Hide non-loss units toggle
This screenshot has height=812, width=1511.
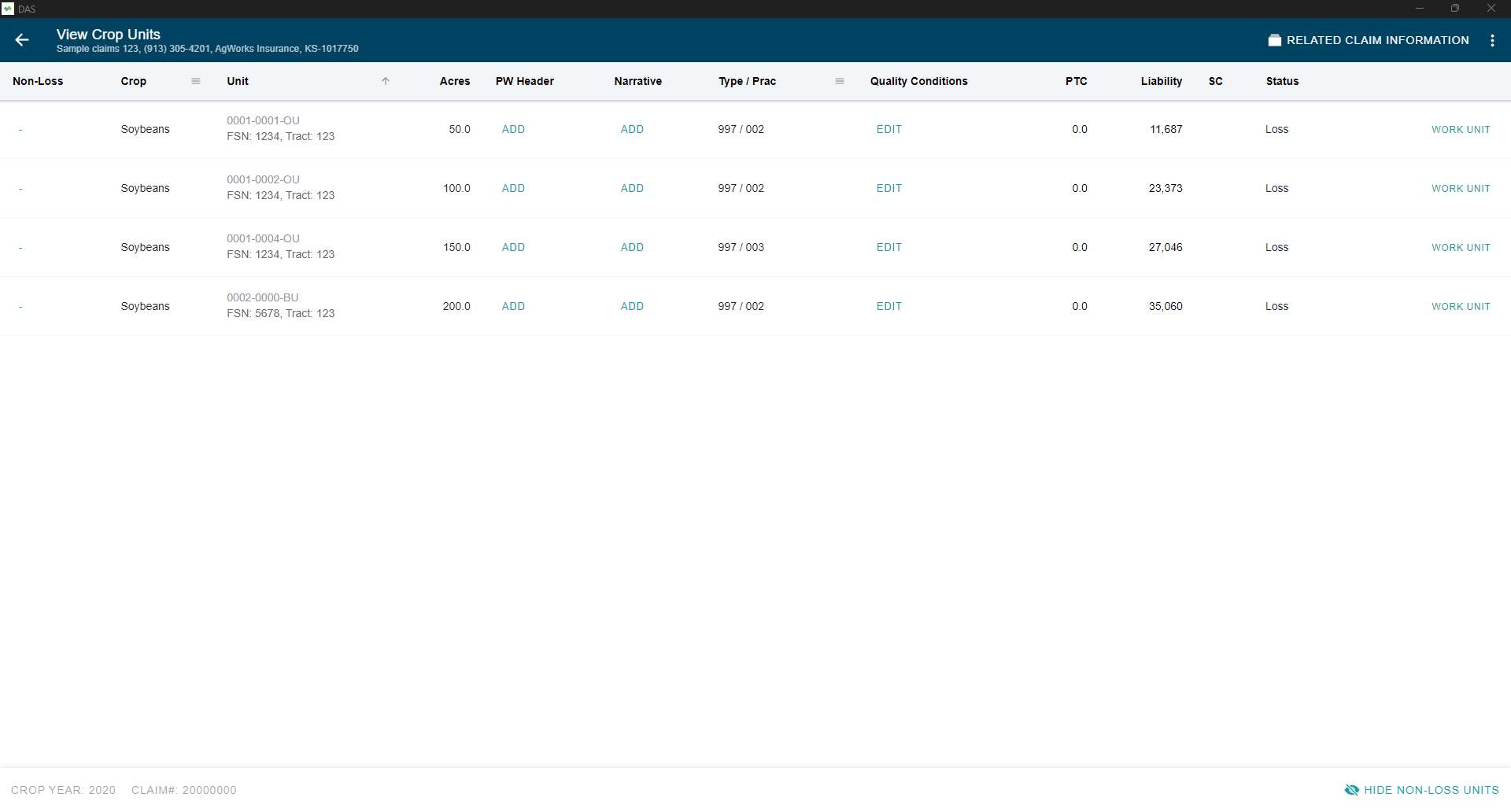(1422, 790)
